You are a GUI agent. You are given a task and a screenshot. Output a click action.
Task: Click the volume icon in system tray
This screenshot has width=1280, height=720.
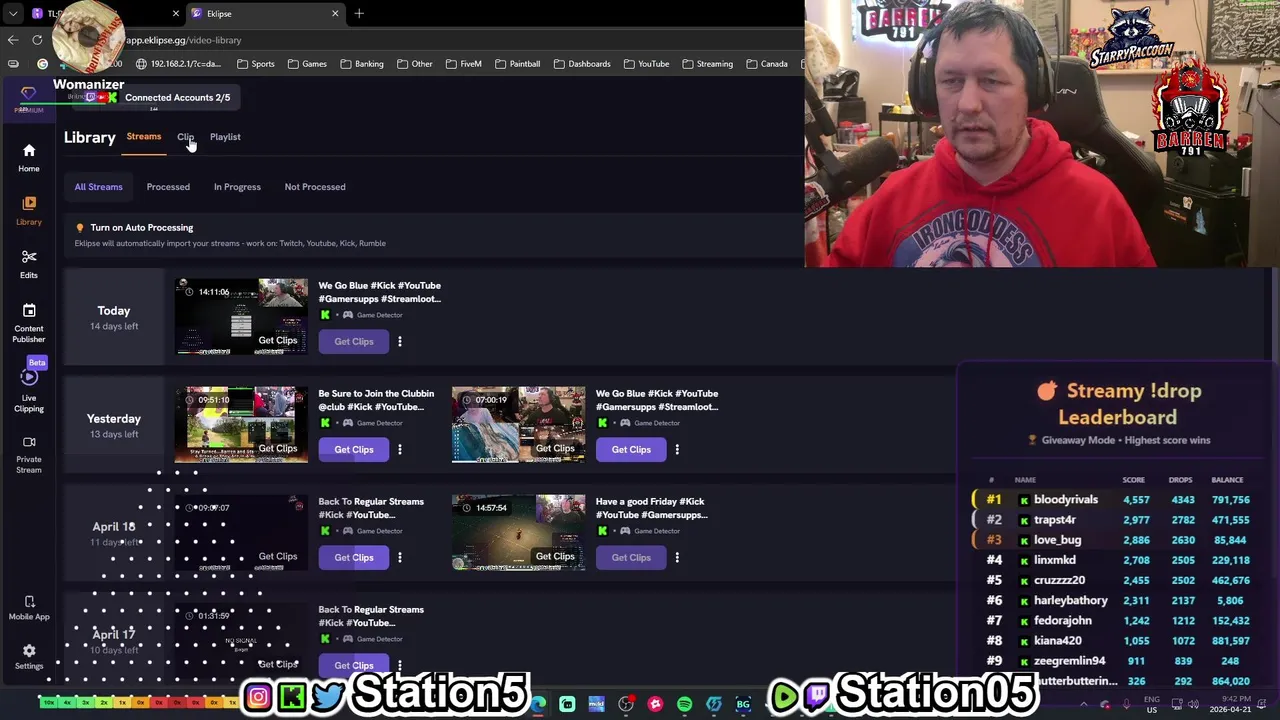click(x=1193, y=704)
